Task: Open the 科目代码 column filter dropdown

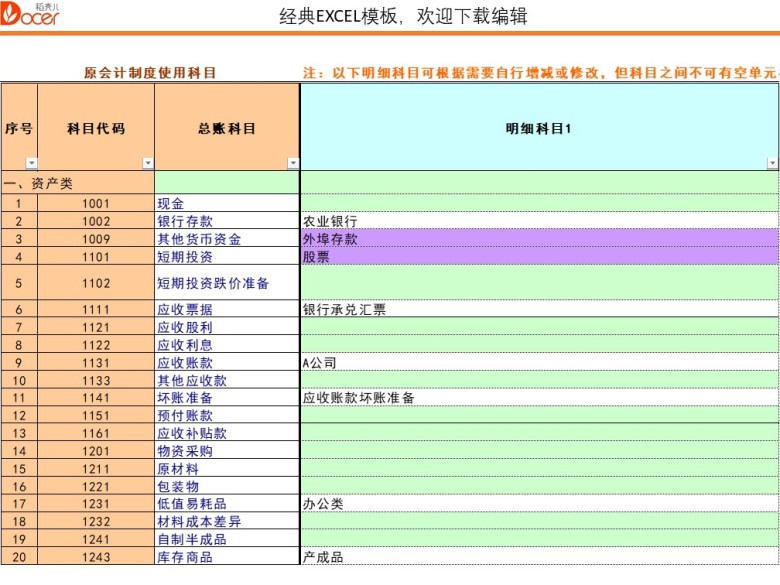Action: (148, 163)
